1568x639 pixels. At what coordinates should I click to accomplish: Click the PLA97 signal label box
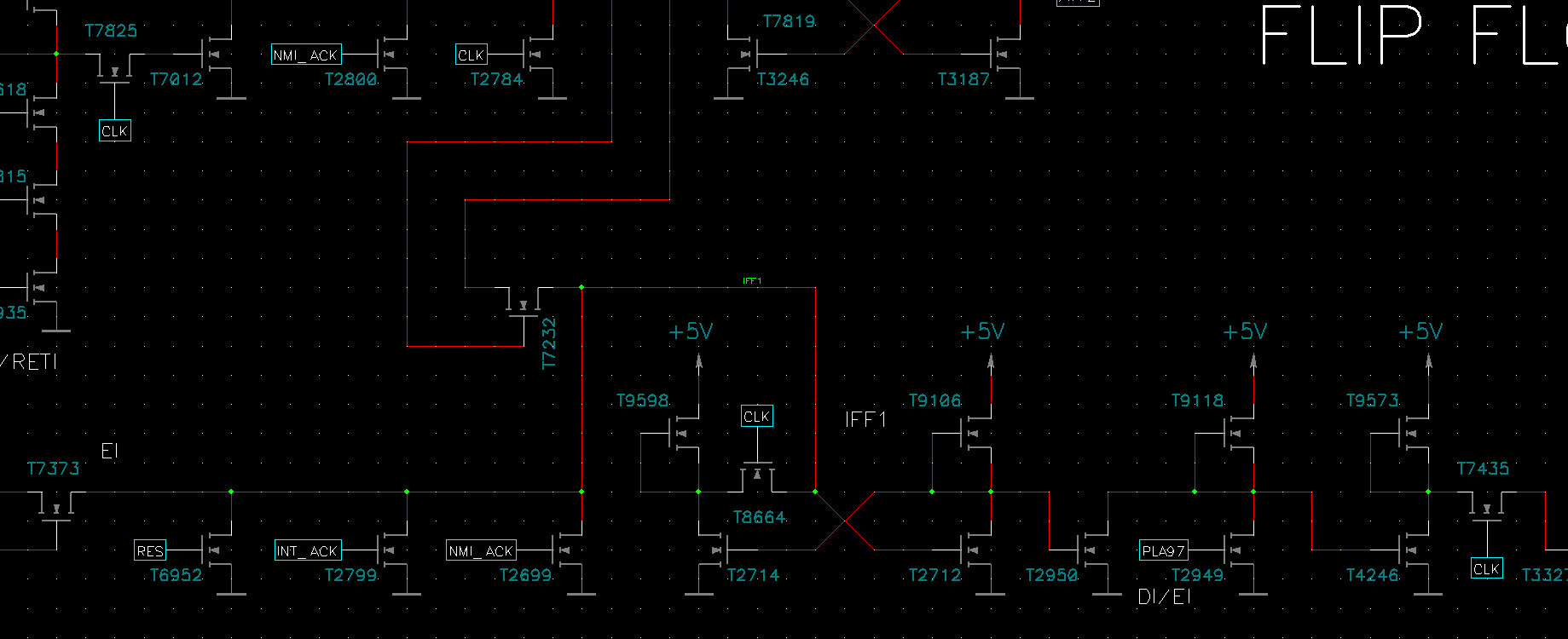coord(1163,550)
